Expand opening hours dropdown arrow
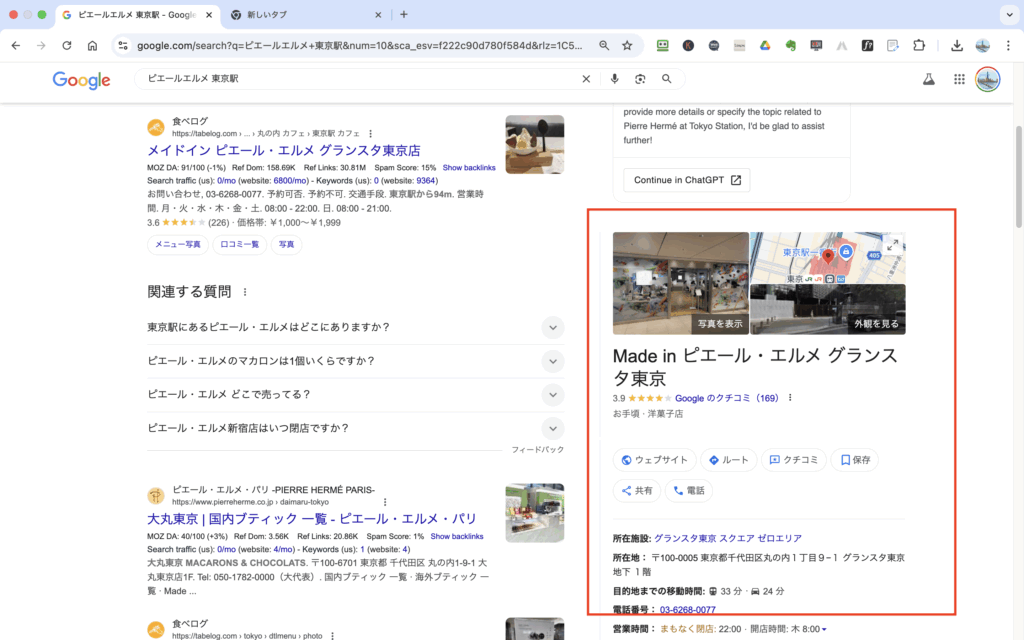Viewport: 1024px width, 640px height. pyautogui.click(x=824, y=630)
